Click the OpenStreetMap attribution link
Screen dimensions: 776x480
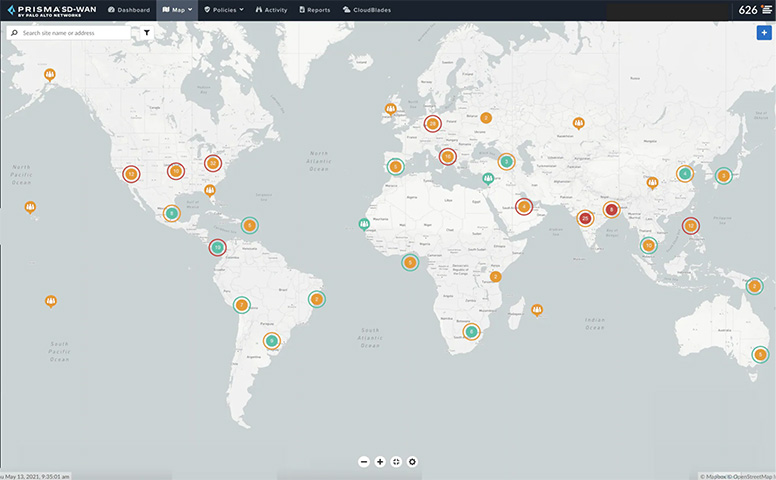click(x=752, y=476)
